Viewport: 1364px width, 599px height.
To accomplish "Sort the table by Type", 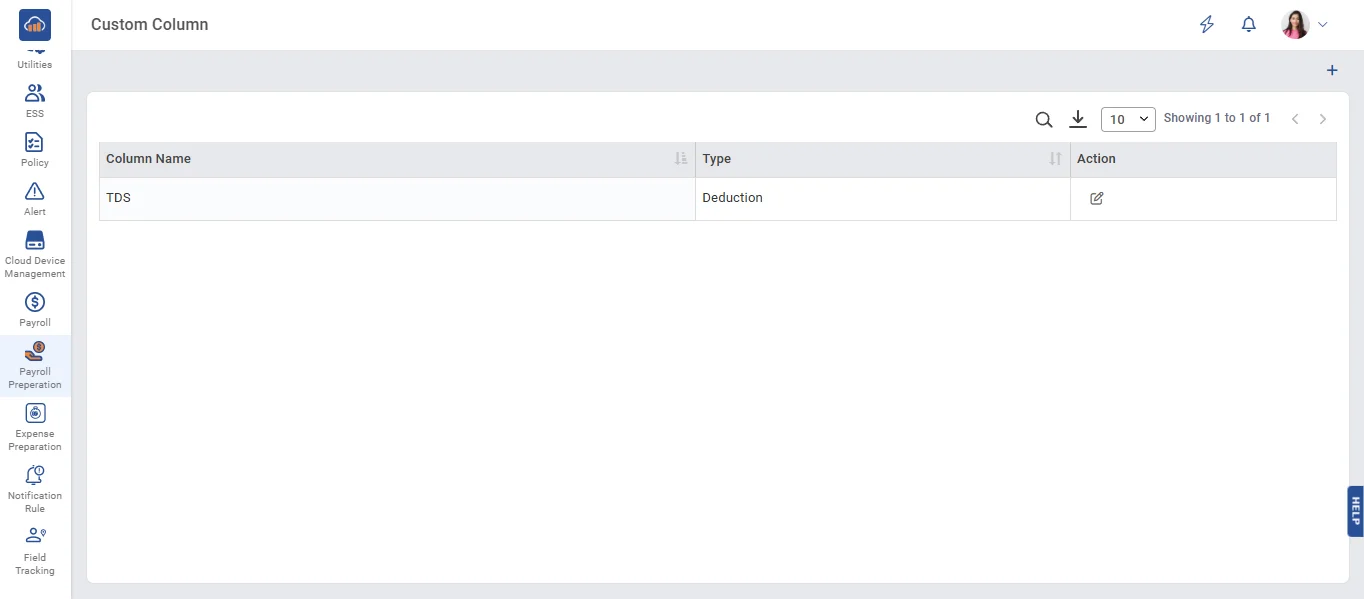I will (x=1055, y=159).
